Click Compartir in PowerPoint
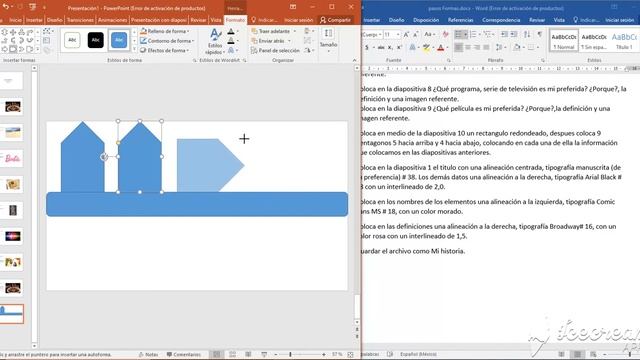 click(335, 20)
